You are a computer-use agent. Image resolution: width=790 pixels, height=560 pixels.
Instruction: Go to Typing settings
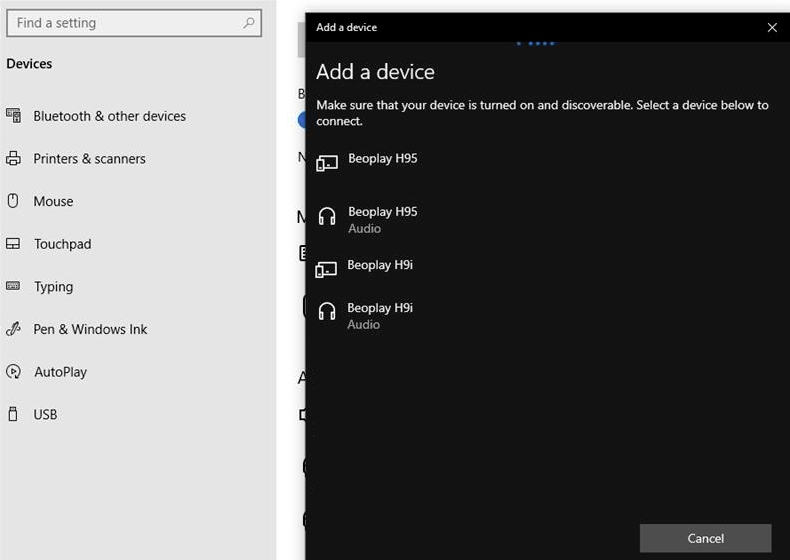click(x=53, y=287)
